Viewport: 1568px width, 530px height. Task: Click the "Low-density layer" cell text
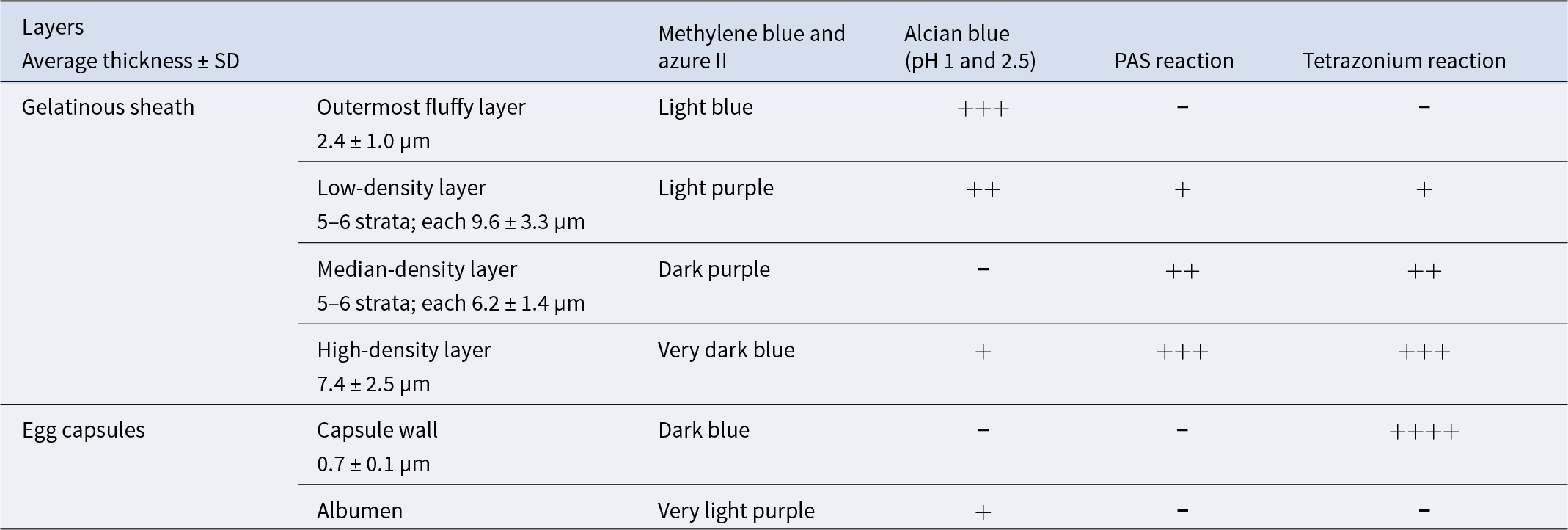click(401, 188)
